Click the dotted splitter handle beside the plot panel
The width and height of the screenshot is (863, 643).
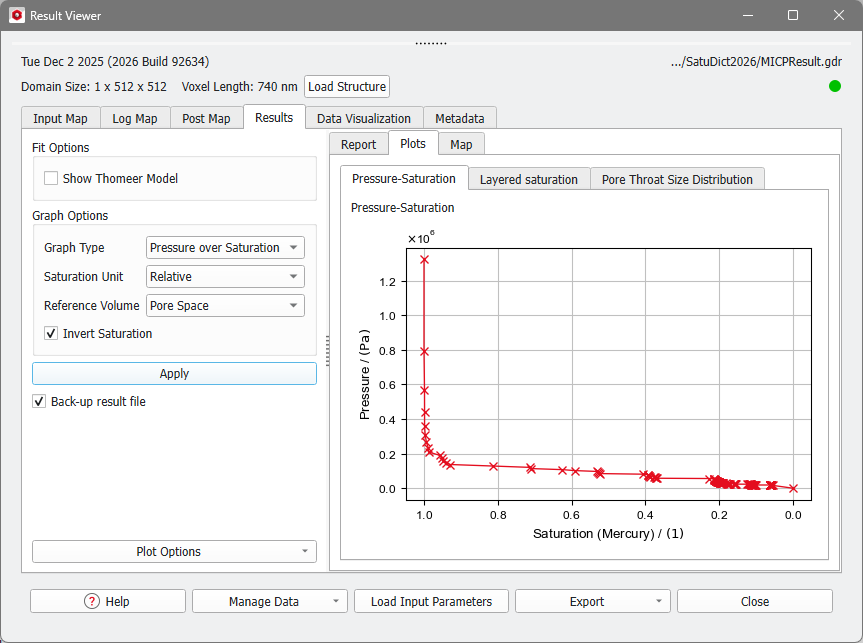(x=328, y=348)
